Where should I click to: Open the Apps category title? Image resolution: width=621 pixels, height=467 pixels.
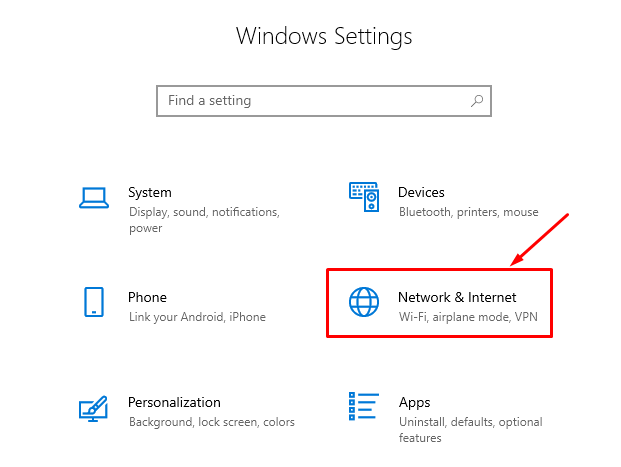(x=414, y=402)
